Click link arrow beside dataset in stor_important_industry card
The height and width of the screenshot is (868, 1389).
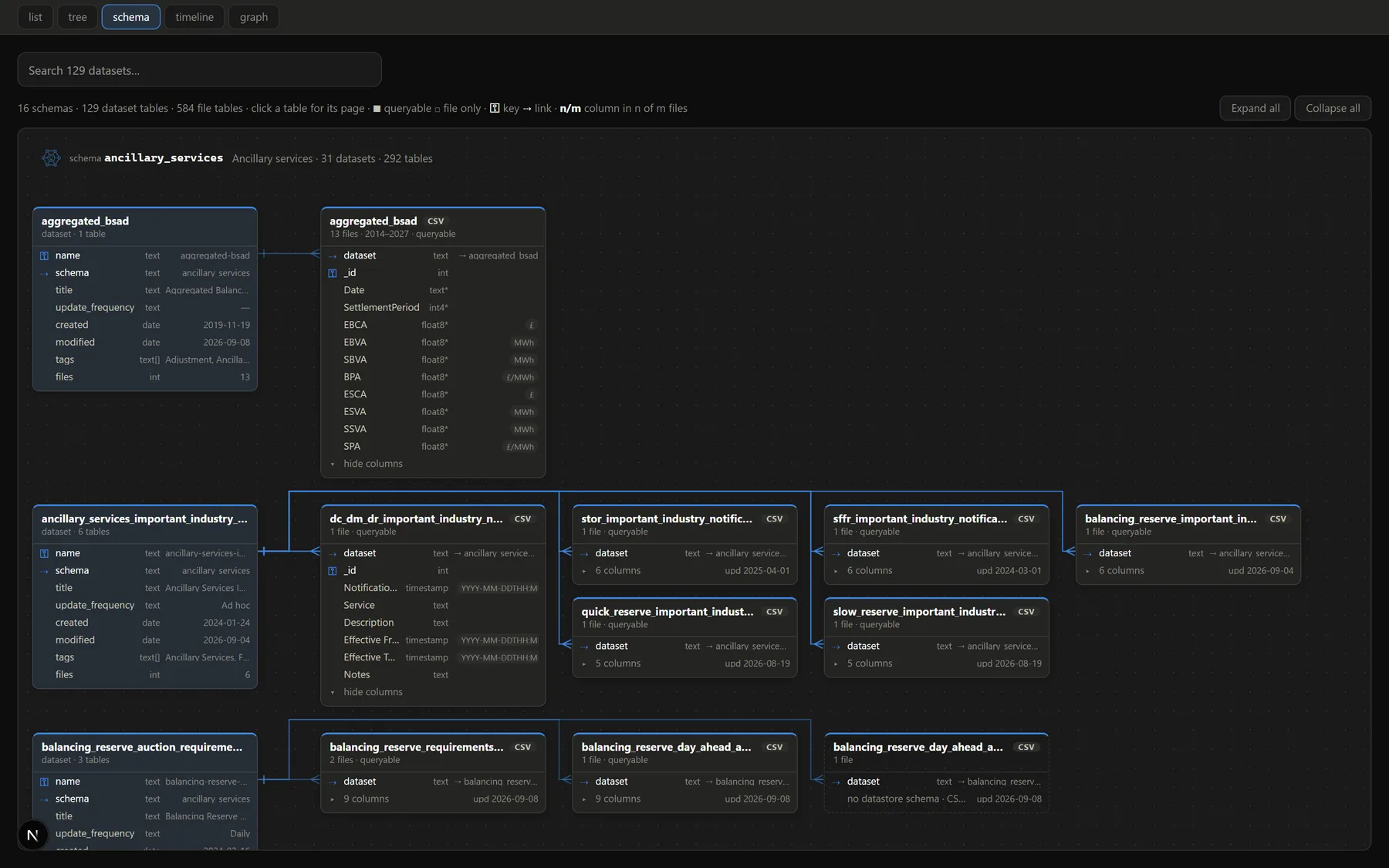pos(584,553)
